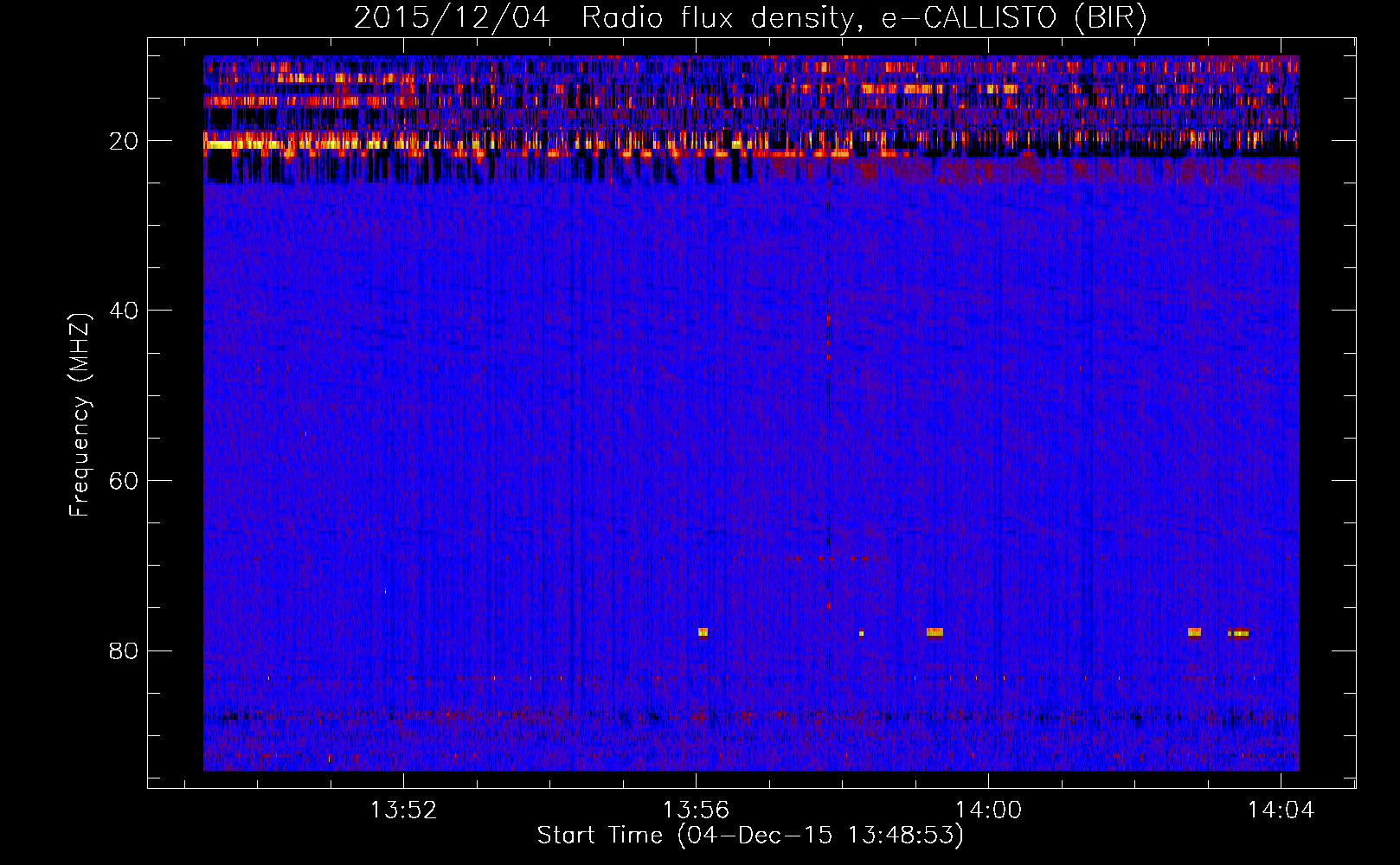Click the "Frequency (MHZ)" axis label

[80, 415]
